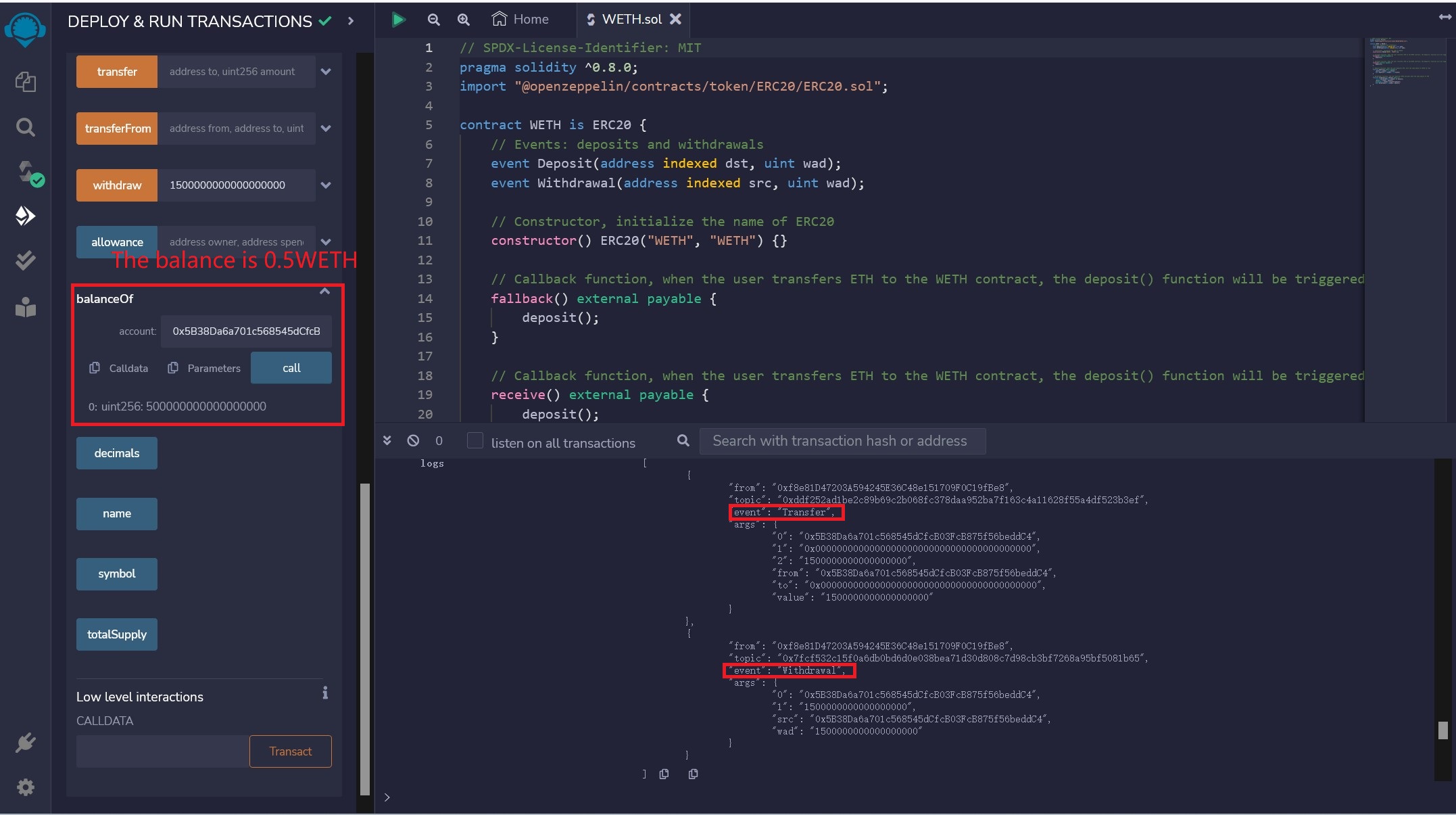Expand the allowance function parameters
This screenshot has height=815, width=1456.
coord(326,241)
